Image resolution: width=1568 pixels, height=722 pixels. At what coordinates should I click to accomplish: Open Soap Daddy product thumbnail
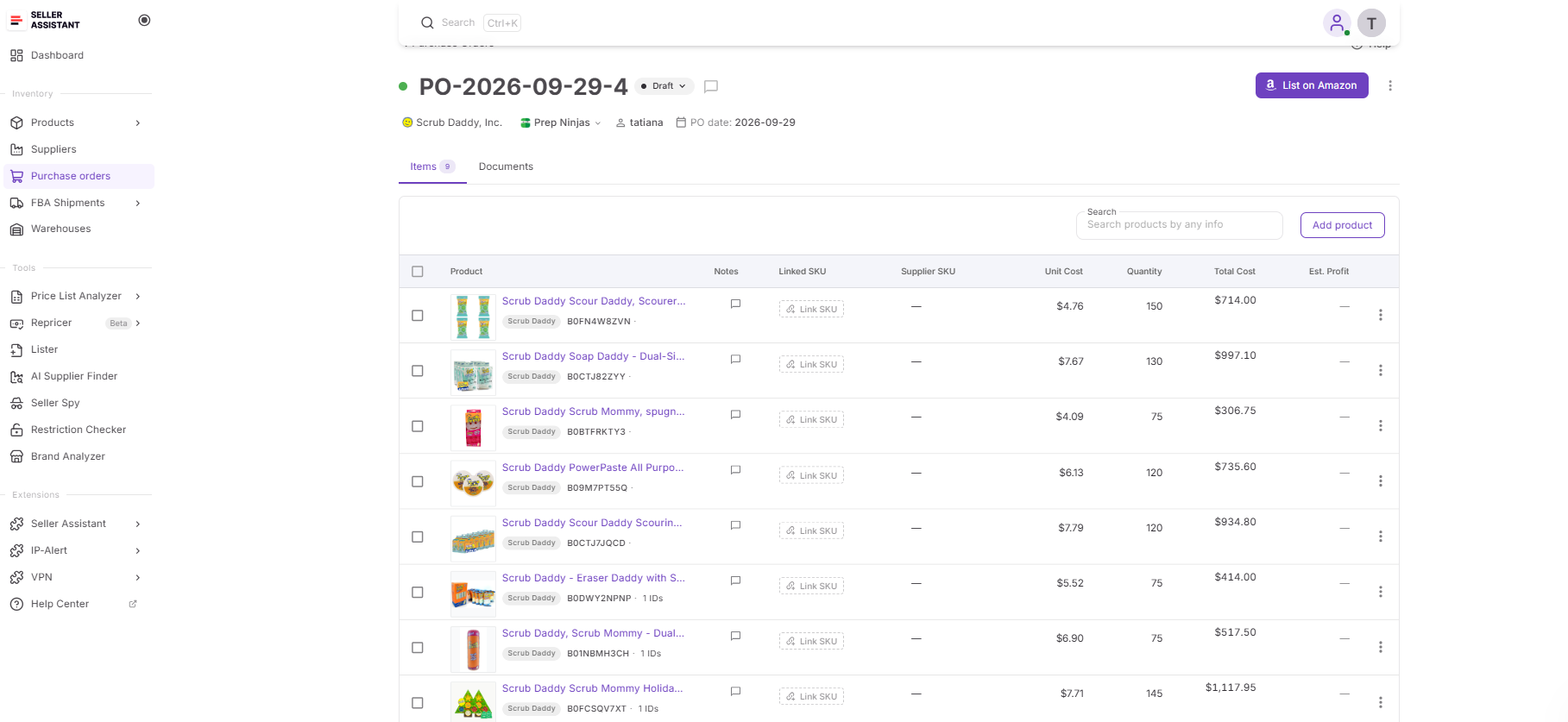coord(473,372)
